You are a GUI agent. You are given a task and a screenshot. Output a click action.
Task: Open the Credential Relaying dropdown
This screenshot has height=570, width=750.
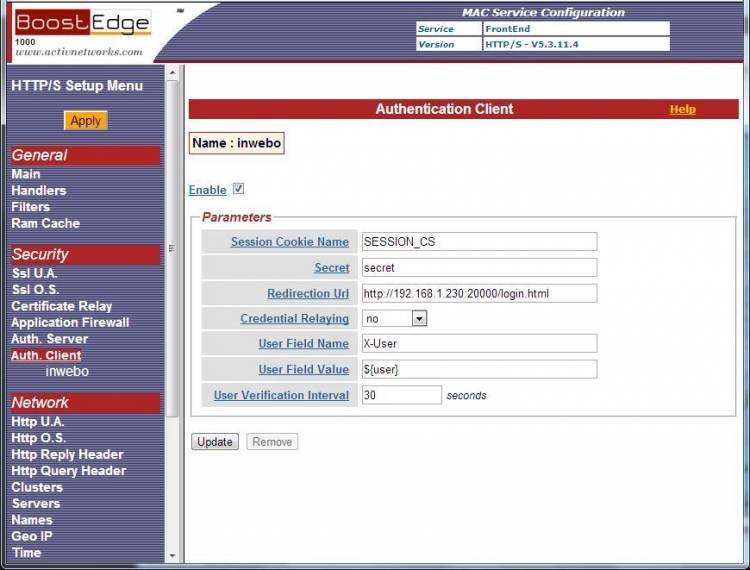pyautogui.click(x=395, y=318)
